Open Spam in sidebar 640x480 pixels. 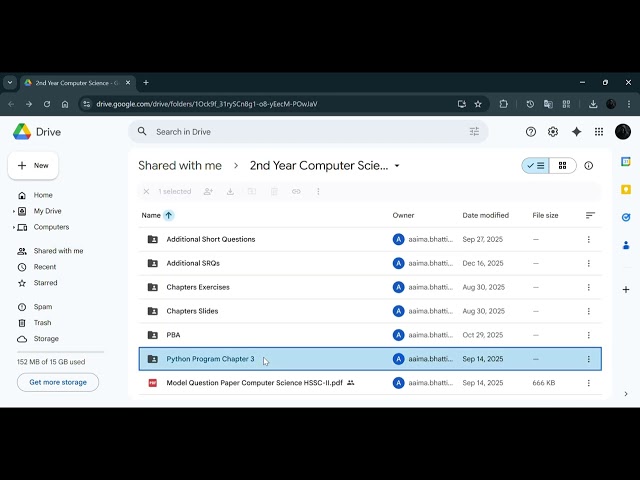pyautogui.click(x=42, y=307)
